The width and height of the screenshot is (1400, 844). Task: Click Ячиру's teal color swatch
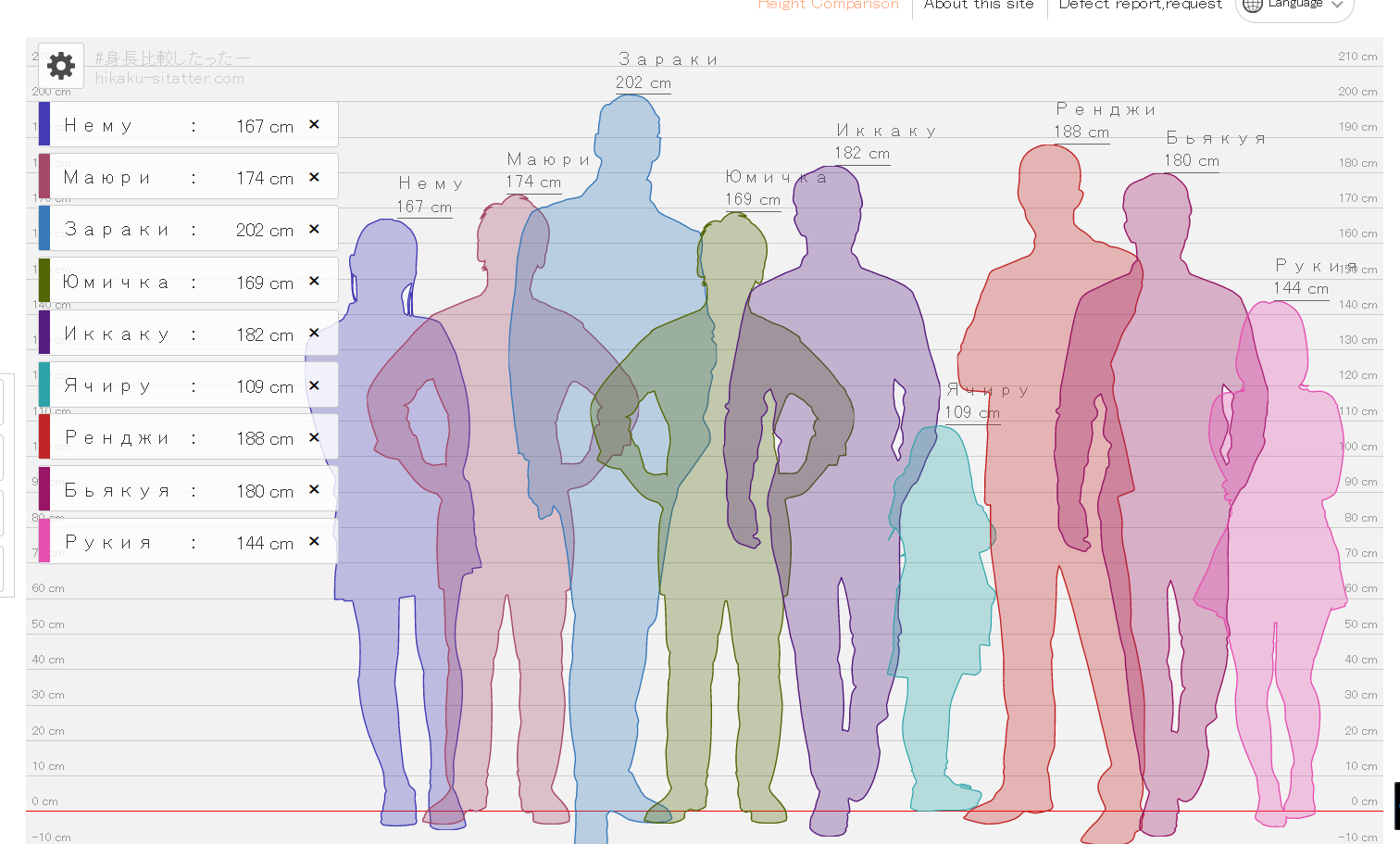[44, 384]
